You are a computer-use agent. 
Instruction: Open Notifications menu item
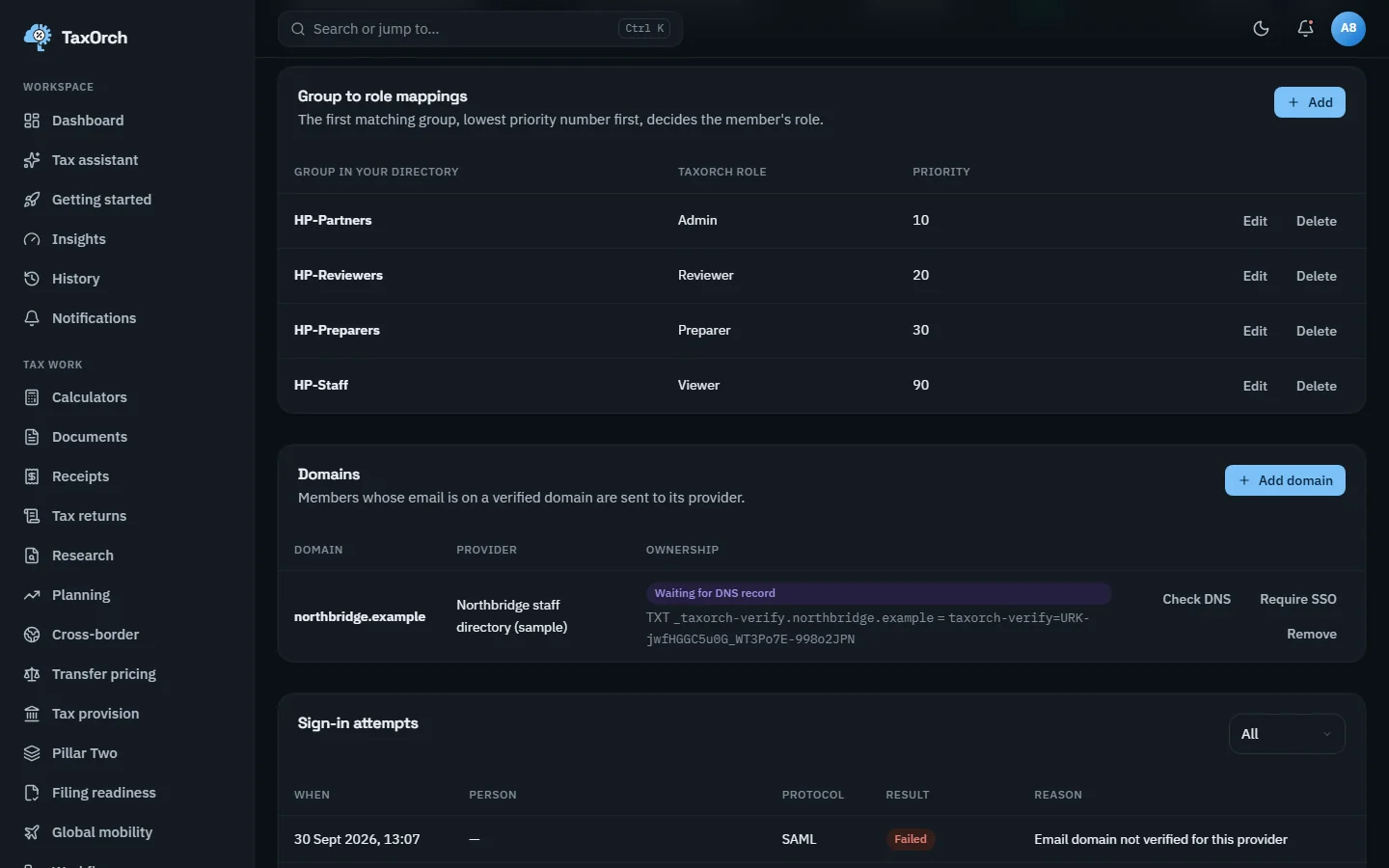[x=94, y=318]
